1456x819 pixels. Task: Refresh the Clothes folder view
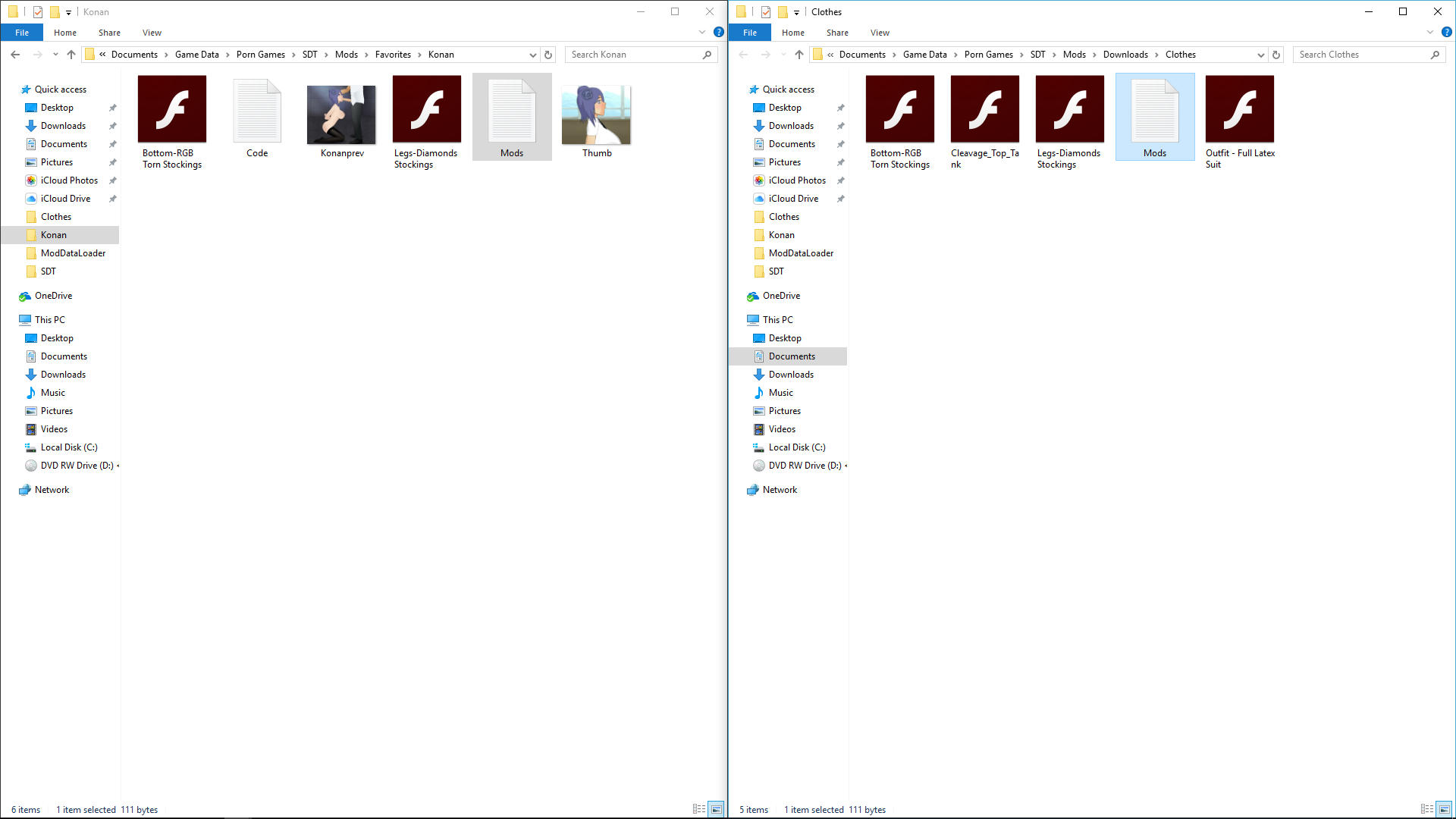click(1276, 55)
